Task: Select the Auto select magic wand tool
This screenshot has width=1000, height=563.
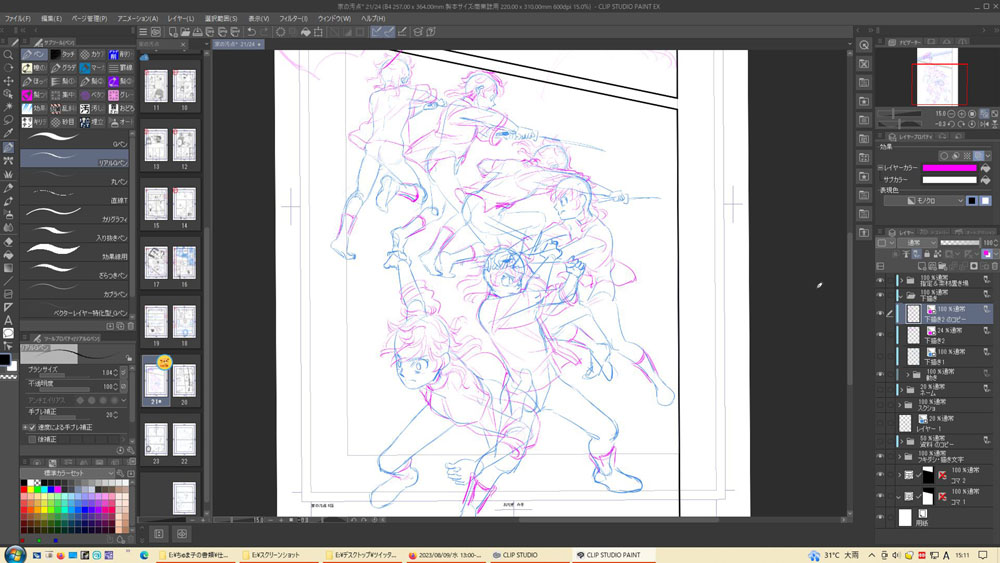Action: (x=8, y=106)
